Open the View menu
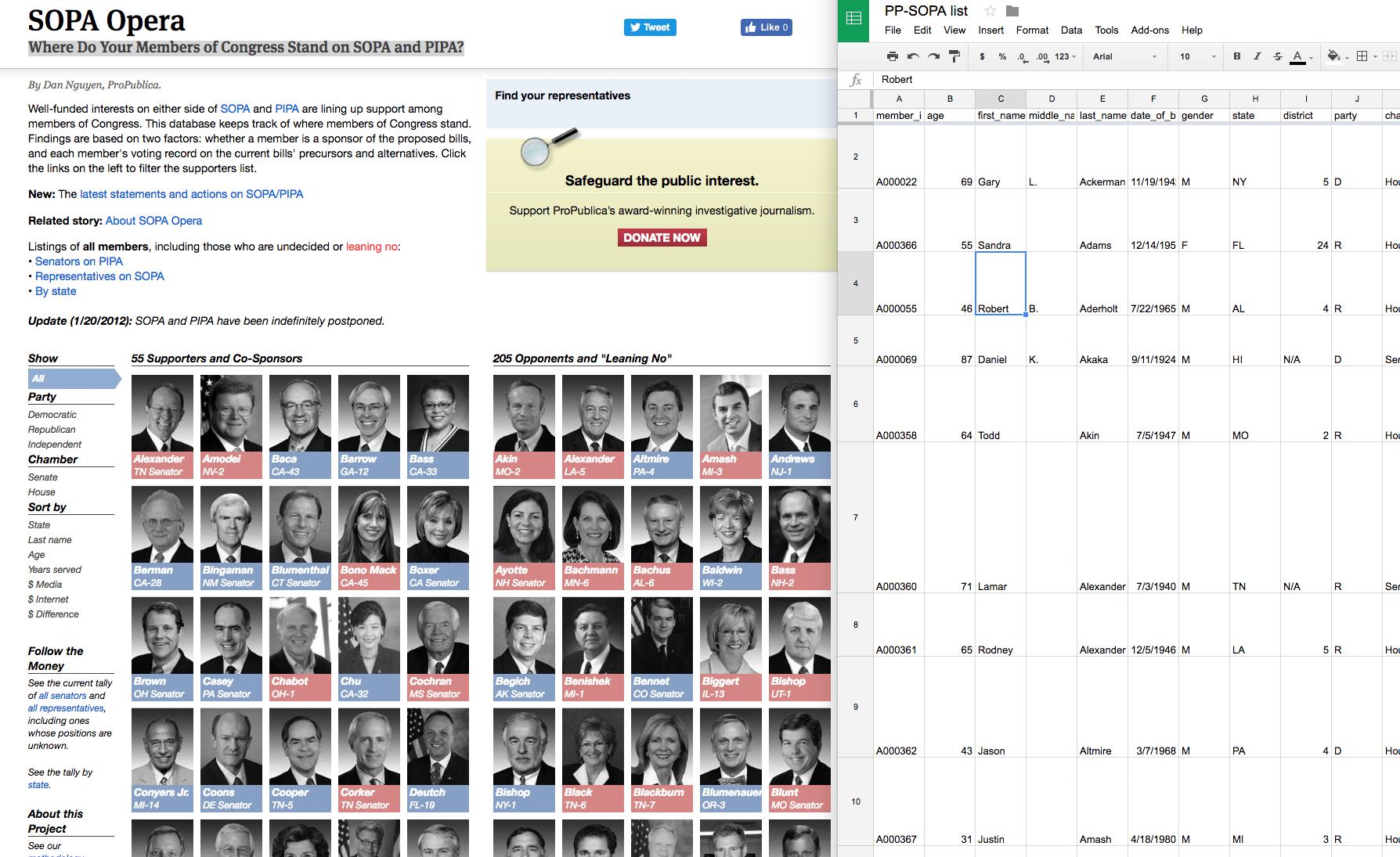 click(x=954, y=30)
